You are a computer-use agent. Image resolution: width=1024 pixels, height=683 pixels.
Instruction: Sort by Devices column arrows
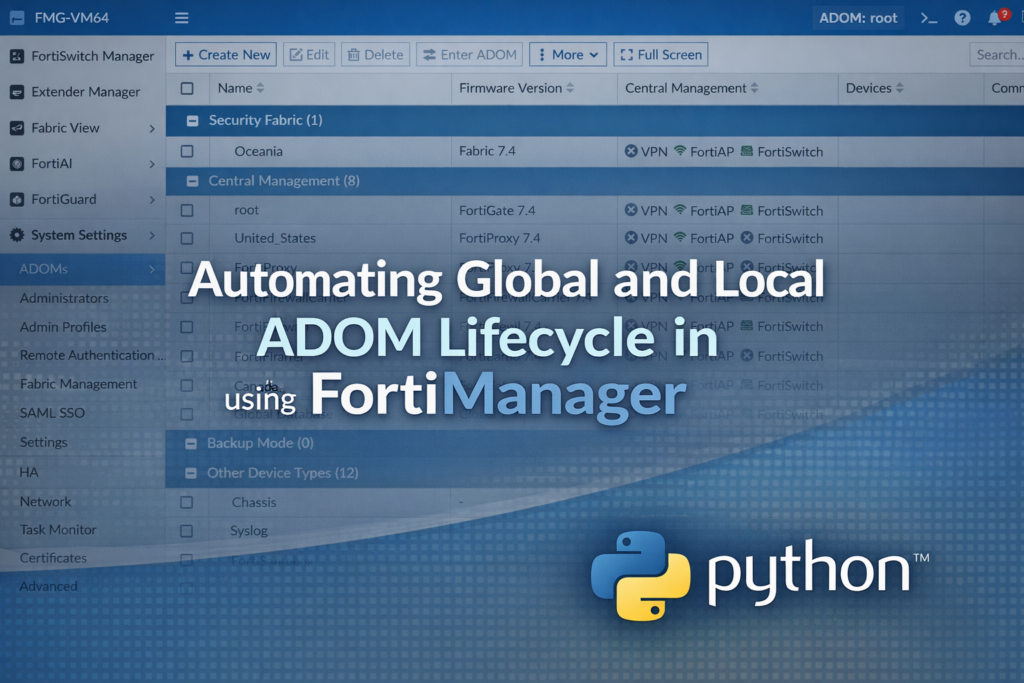(x=900, y=88)
